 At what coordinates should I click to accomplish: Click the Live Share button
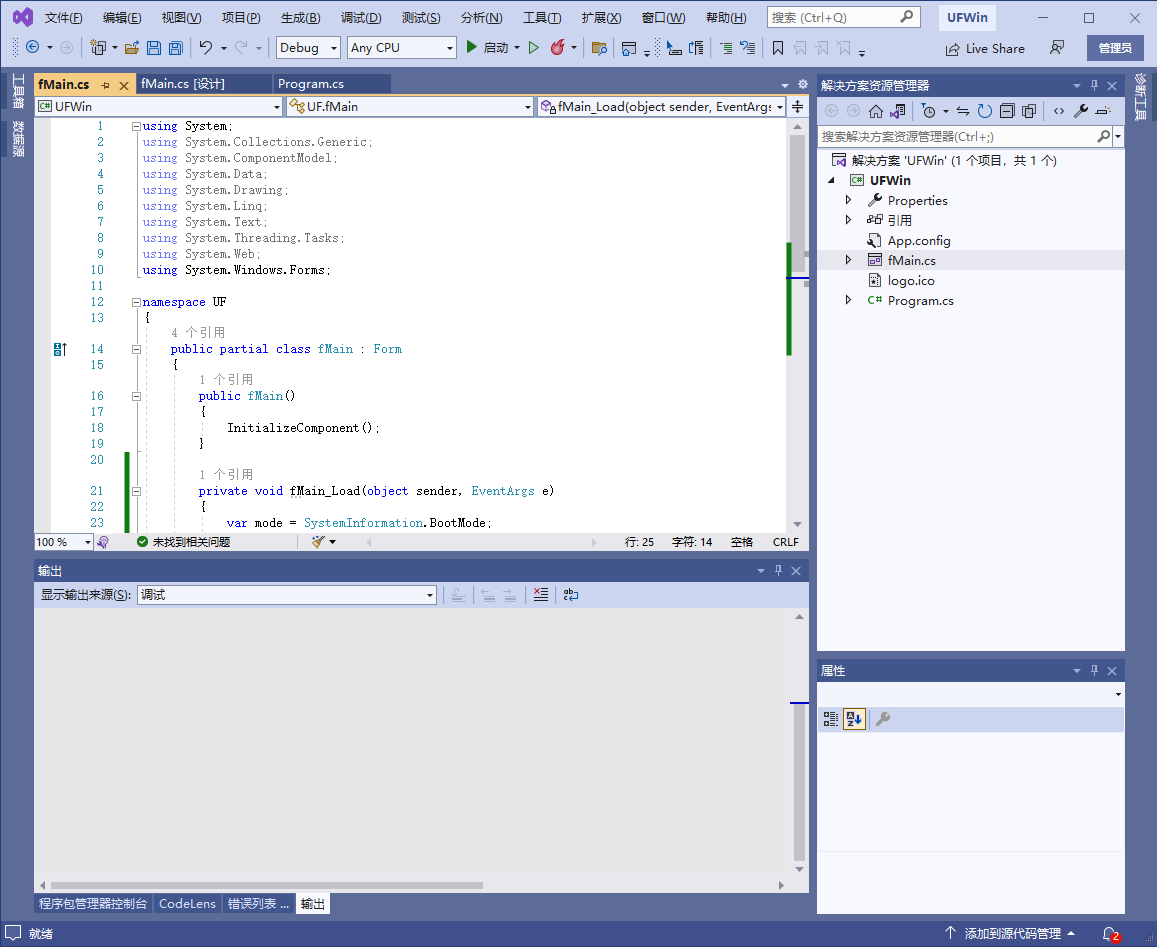[985, 49]
